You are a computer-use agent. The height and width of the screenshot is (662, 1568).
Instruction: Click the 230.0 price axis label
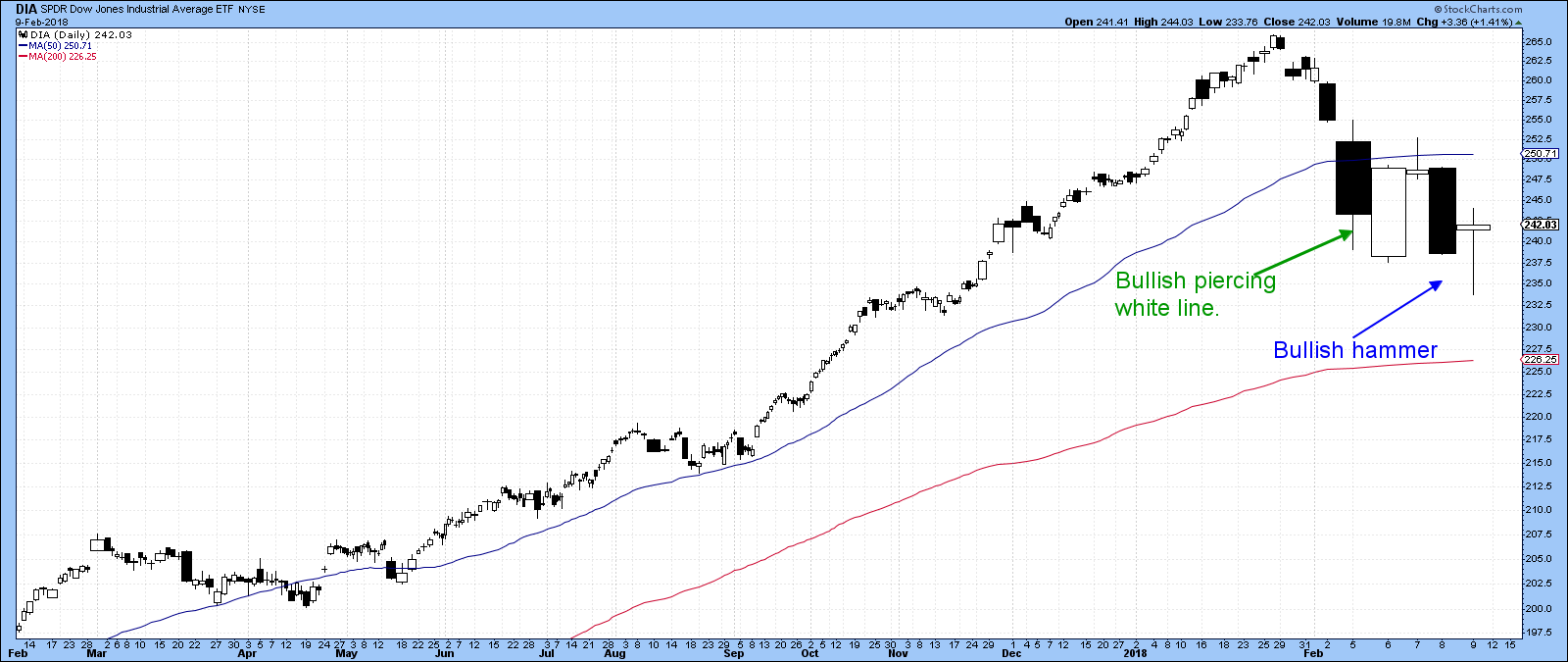1538,328
